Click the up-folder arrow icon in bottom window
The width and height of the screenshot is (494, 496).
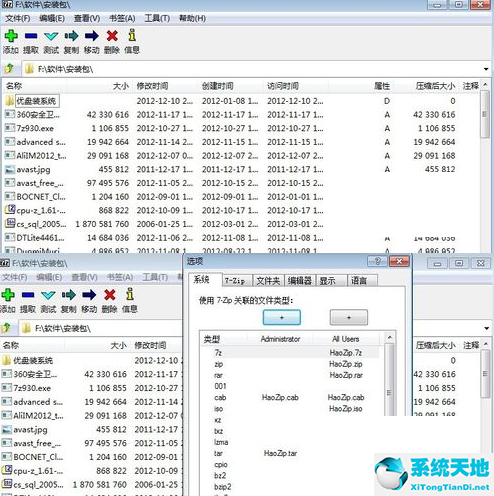pos(6,328)
